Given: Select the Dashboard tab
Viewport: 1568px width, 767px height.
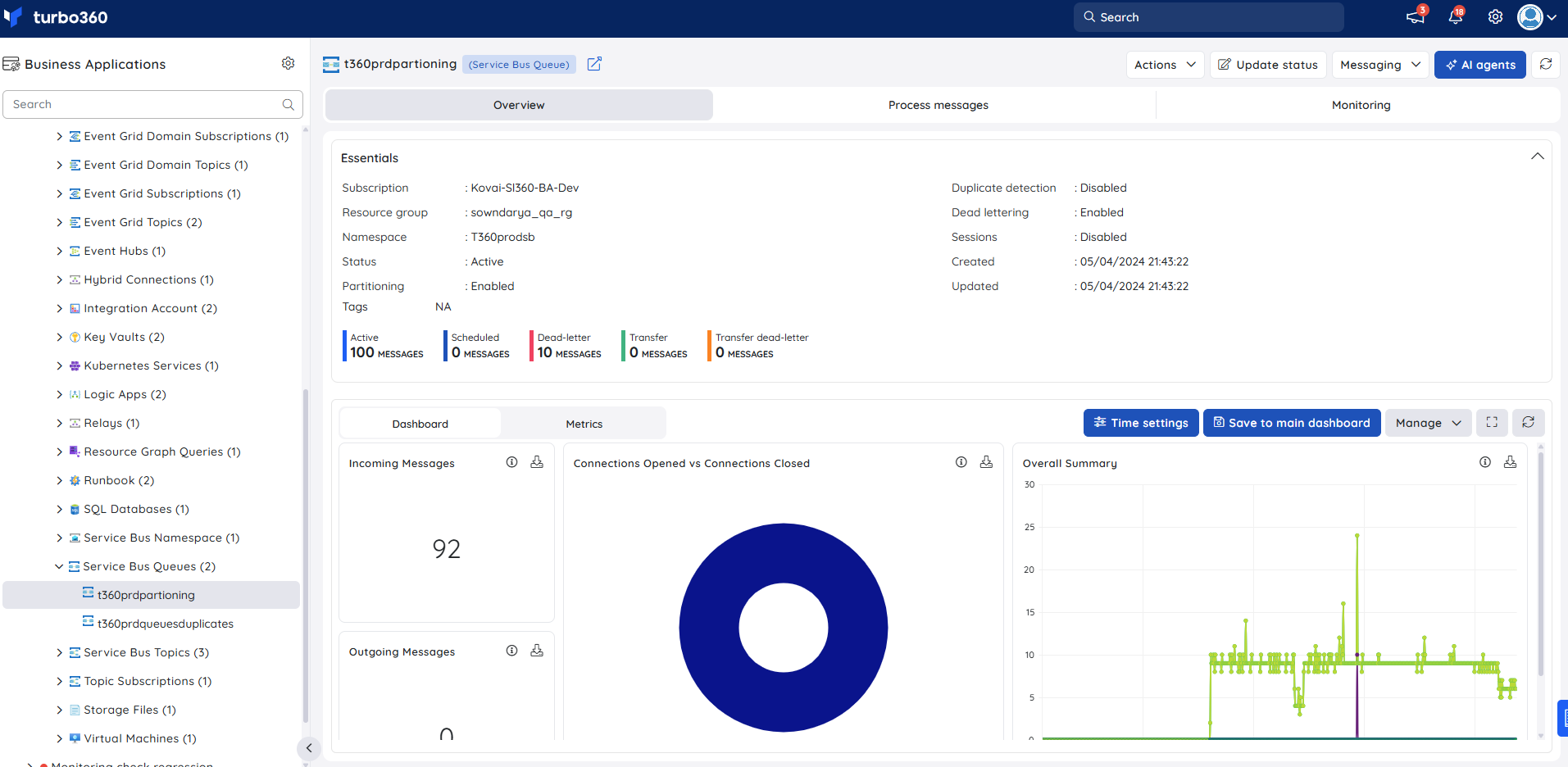Looking at the screenshot, I should [x=420, y=424].
